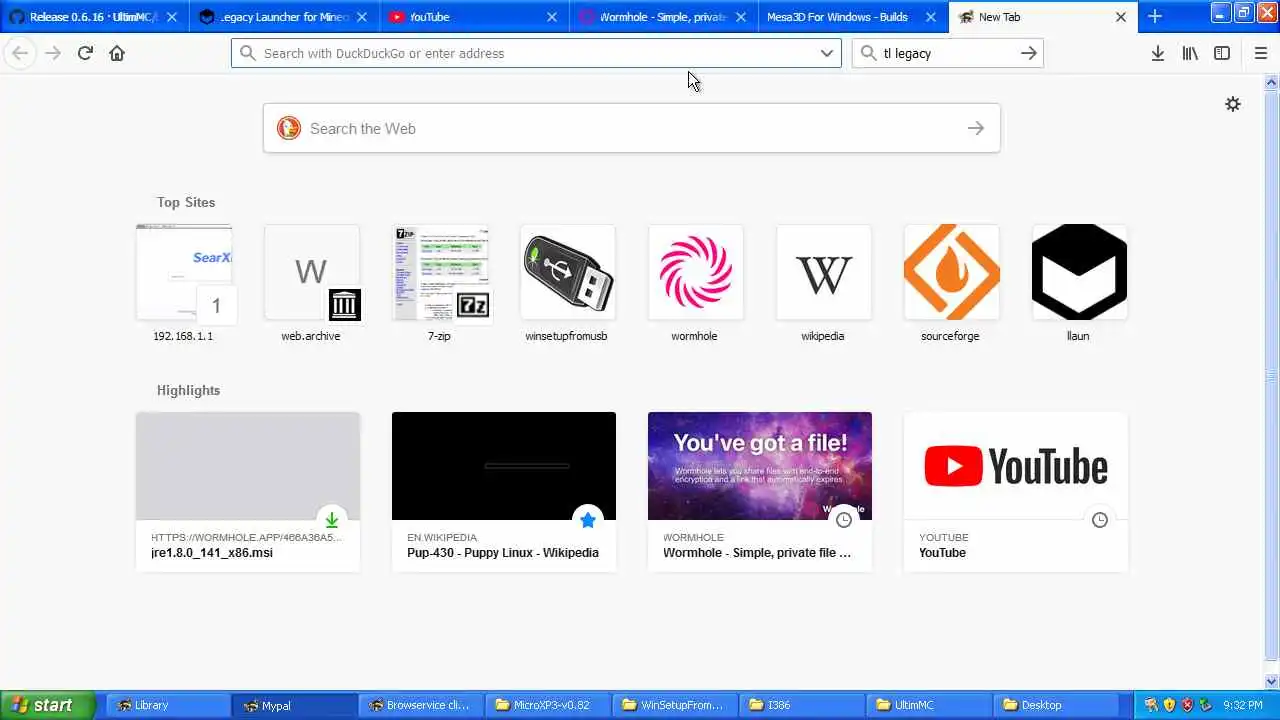Screen dimensions: 1280x720
Task: Open the Library bookshelf icon
Action: point(1190,53)
